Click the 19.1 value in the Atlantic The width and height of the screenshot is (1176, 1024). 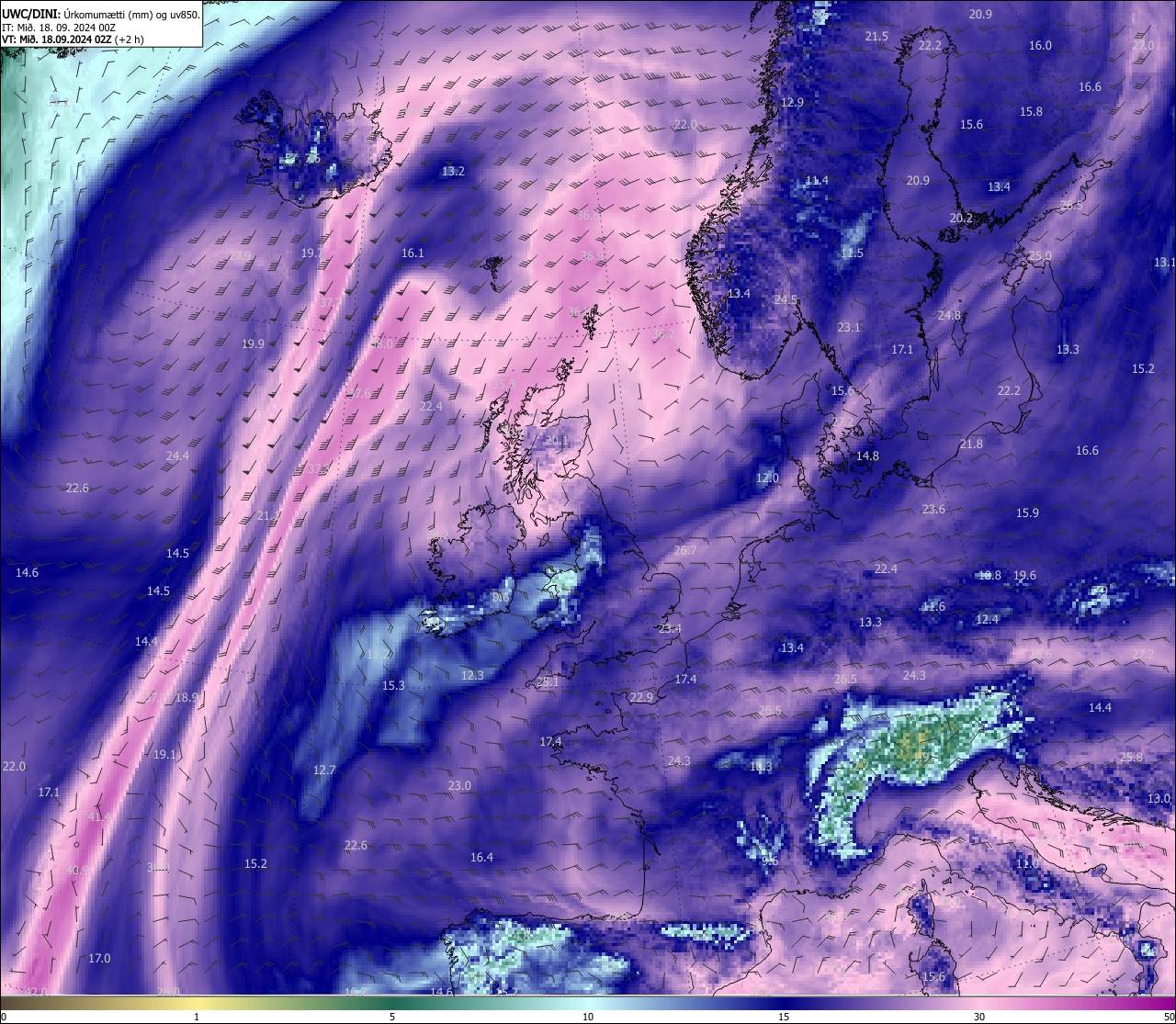coord(164,755)
